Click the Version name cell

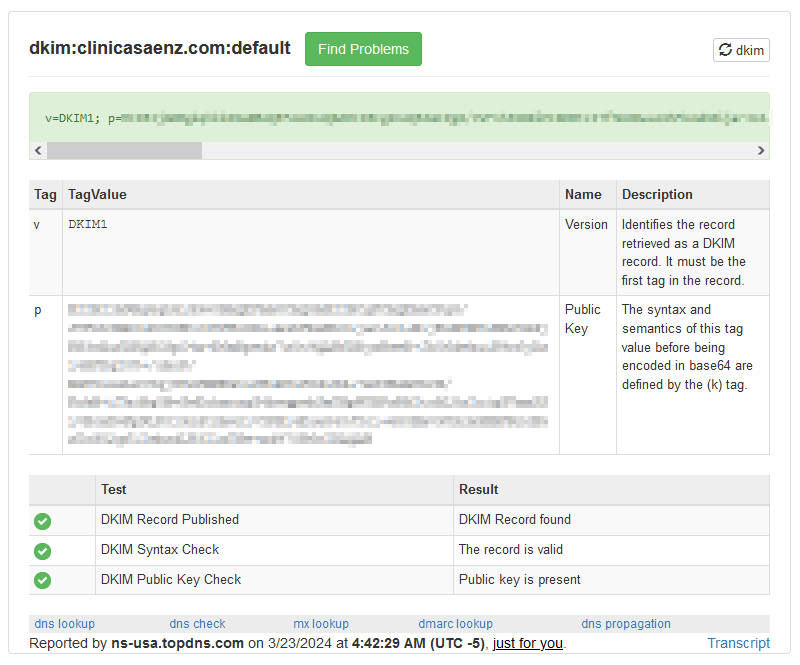click(x=588, y=253)
